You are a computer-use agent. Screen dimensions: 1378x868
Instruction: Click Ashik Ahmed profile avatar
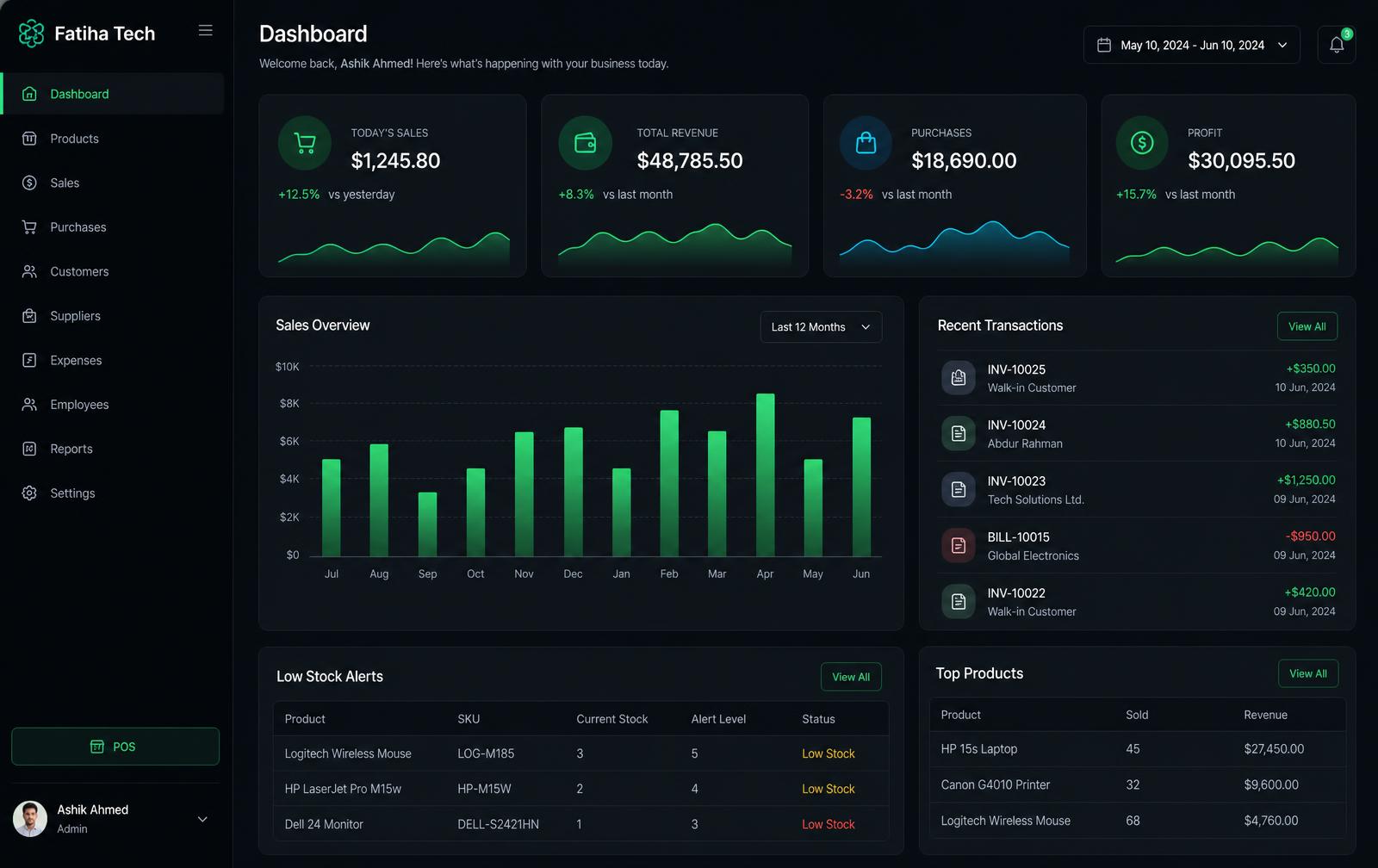[30, 819]
